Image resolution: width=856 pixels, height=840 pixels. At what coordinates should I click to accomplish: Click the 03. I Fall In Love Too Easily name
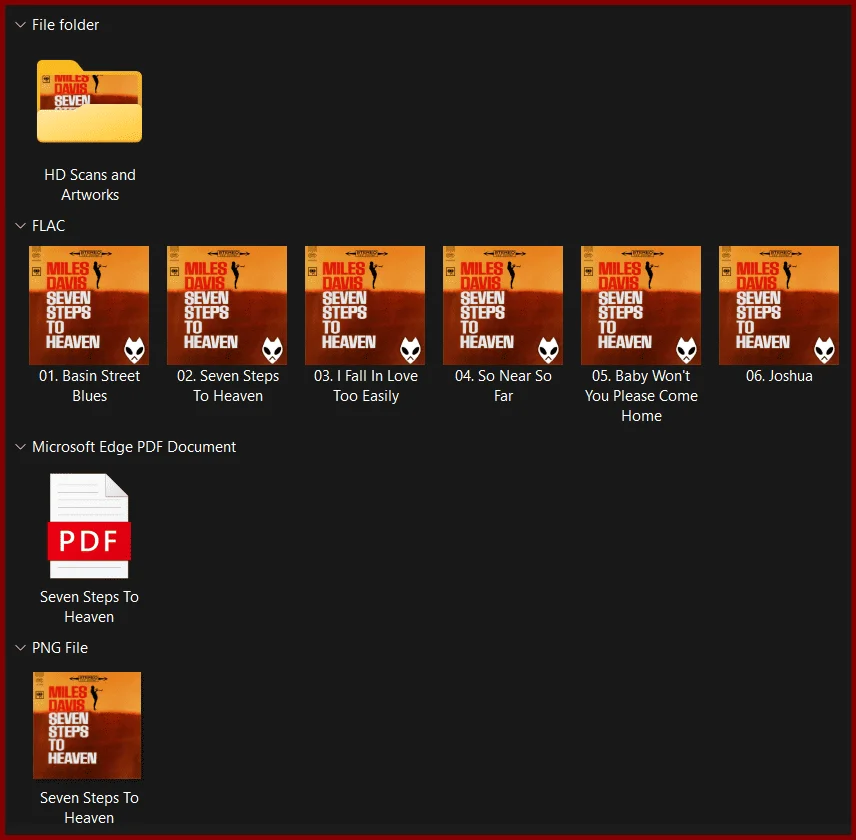point(366,385)
